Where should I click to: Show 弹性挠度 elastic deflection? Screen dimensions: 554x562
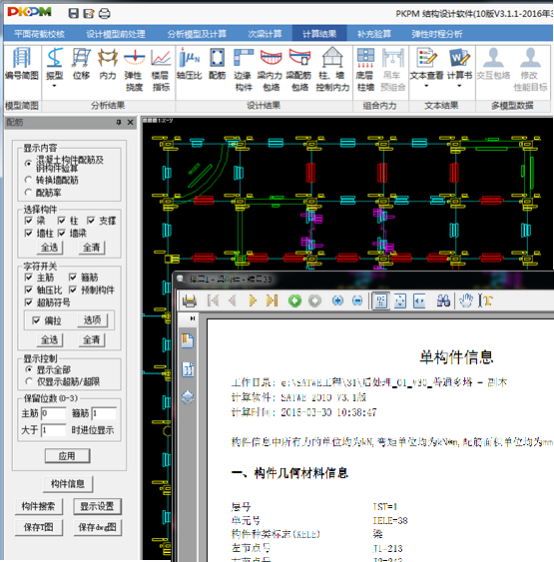[x=134, y=70]
